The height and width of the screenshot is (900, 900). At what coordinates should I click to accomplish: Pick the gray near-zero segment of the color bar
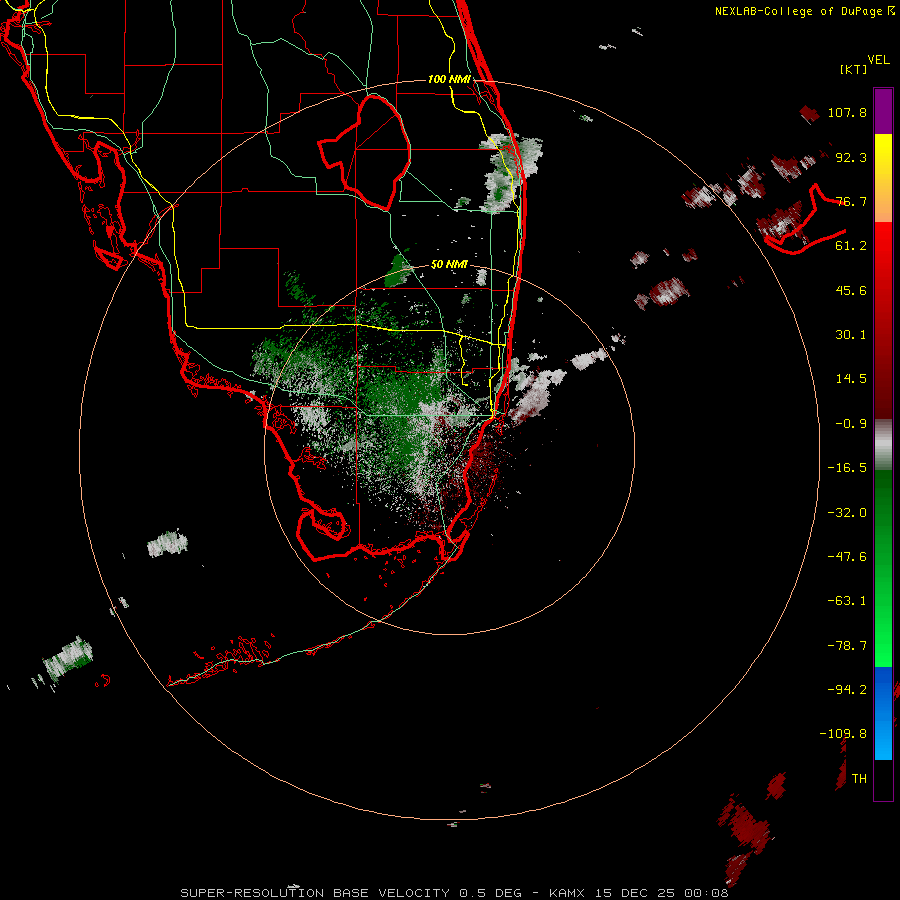883,445
